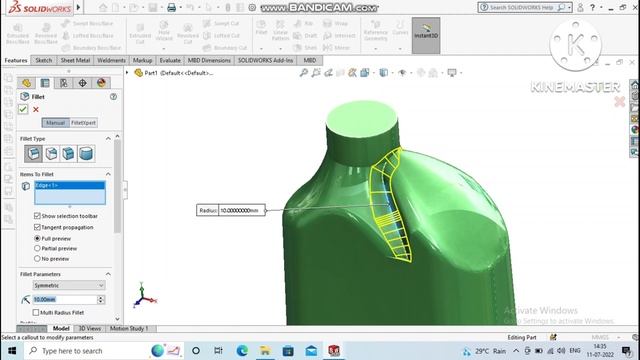Open the SOLIDWORKS Add-Ins tab
Viewport: 640px width, 360px height.
(x=265, y=60)
